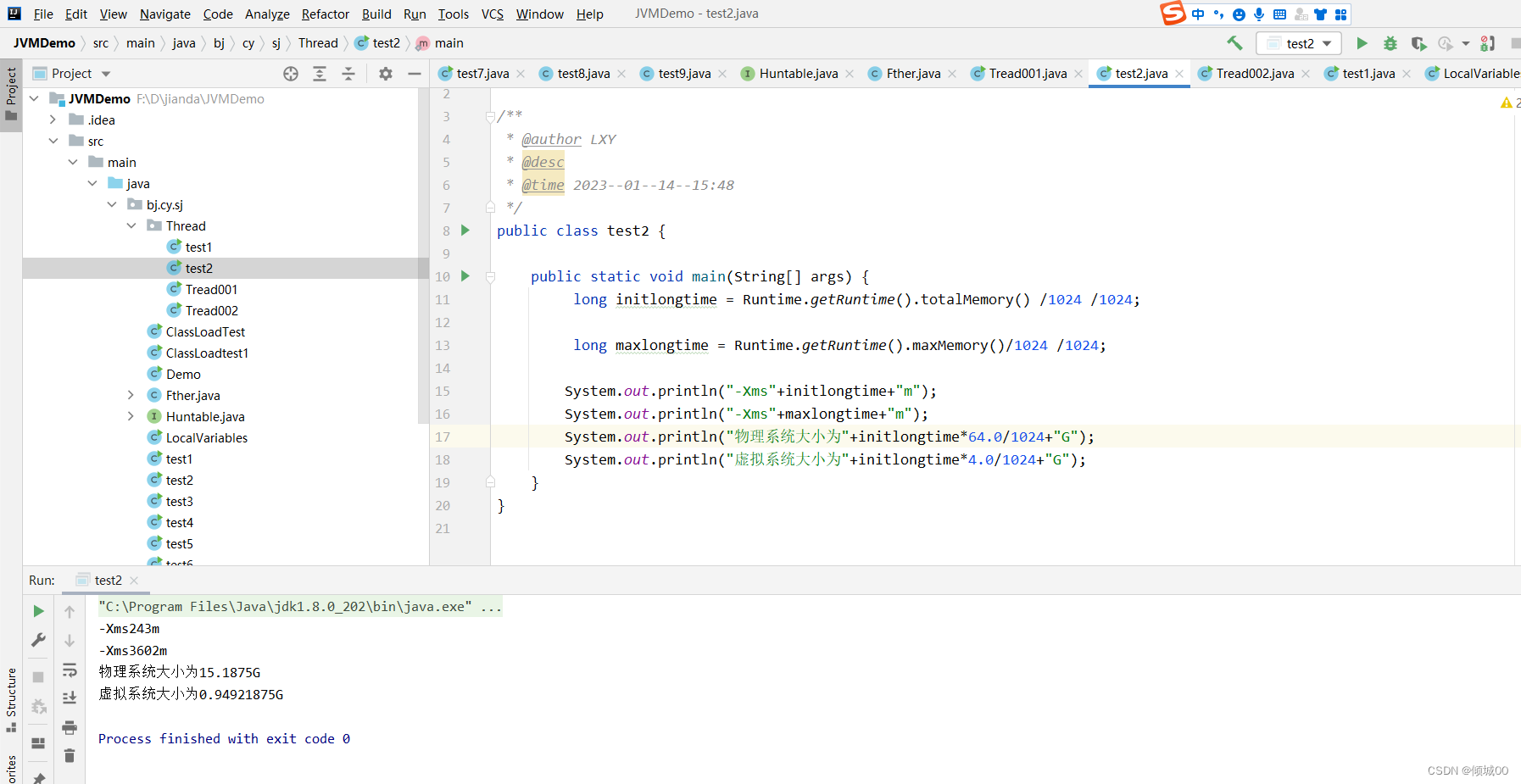Open the test2 run configuration dropdown

1300,43
